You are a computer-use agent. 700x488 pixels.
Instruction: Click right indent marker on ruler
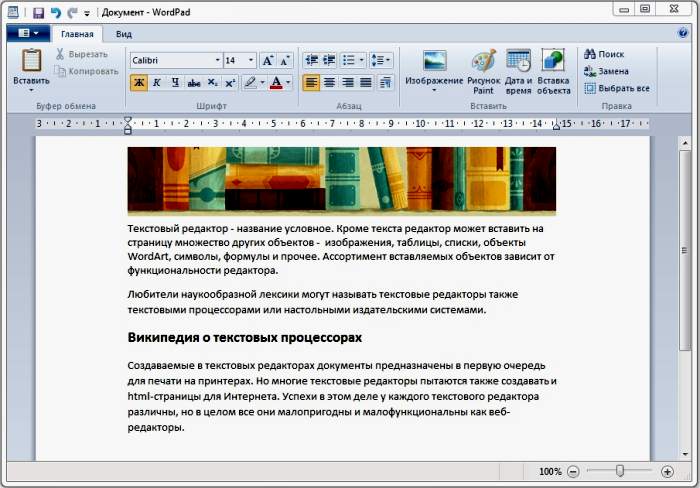tap(556, 125)
